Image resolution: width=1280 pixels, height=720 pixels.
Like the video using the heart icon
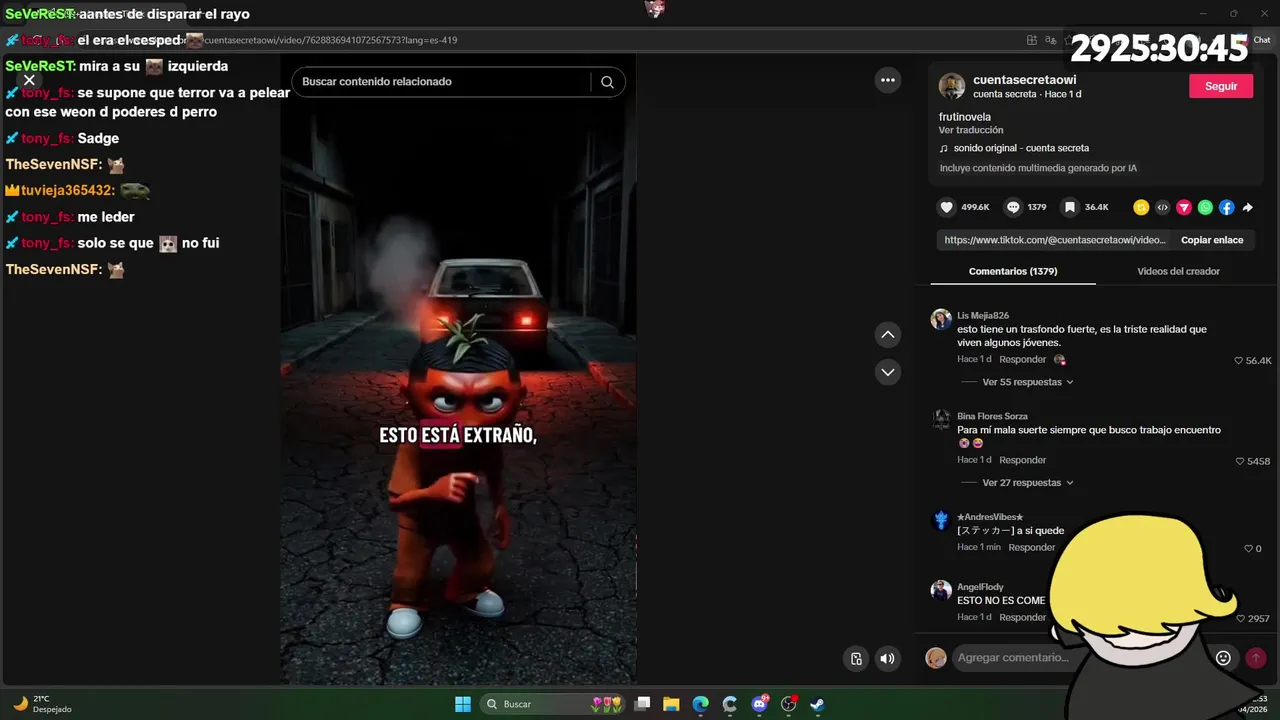(x=946, y=207)
